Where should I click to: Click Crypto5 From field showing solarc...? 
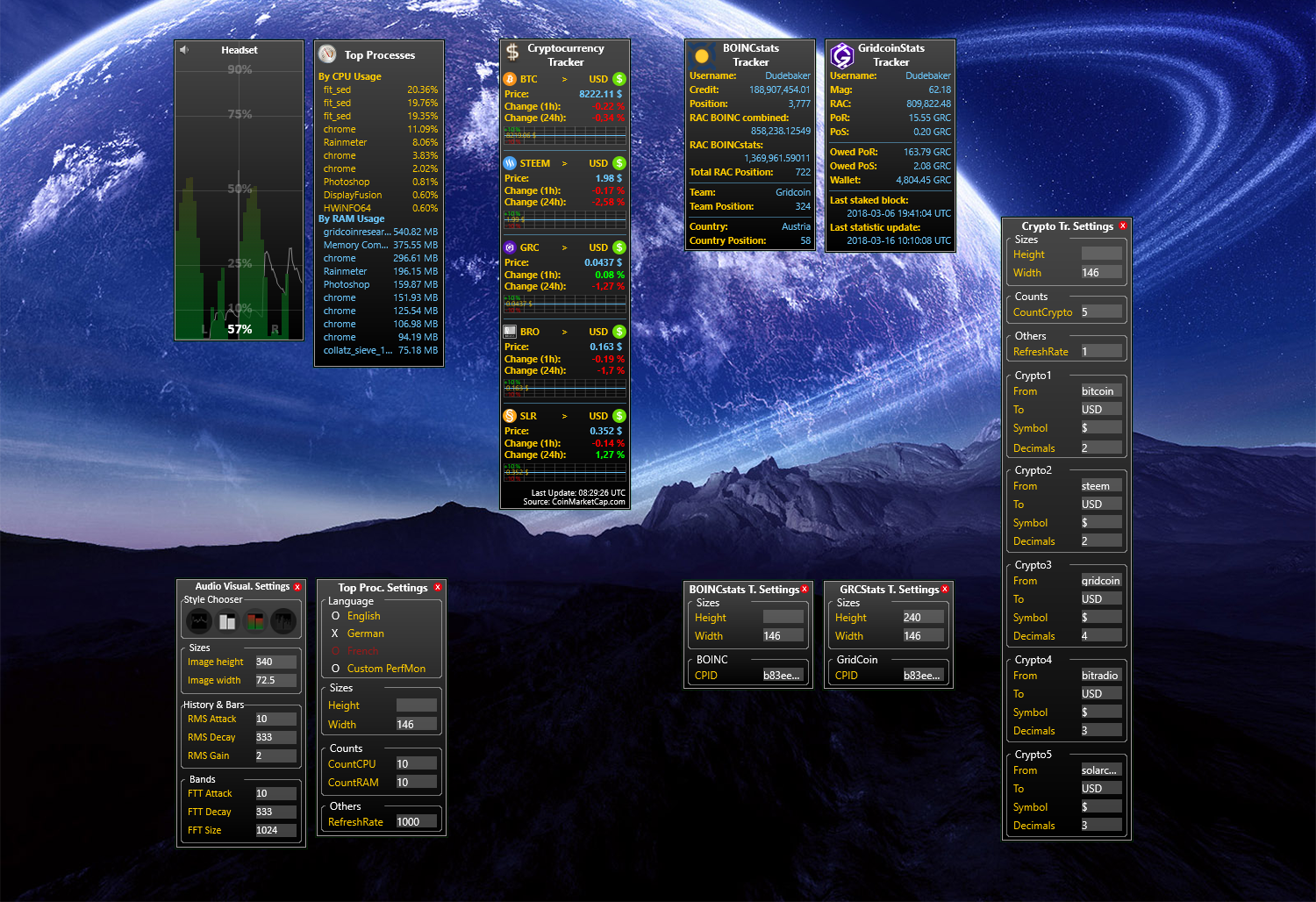[x=1101, y=770]
